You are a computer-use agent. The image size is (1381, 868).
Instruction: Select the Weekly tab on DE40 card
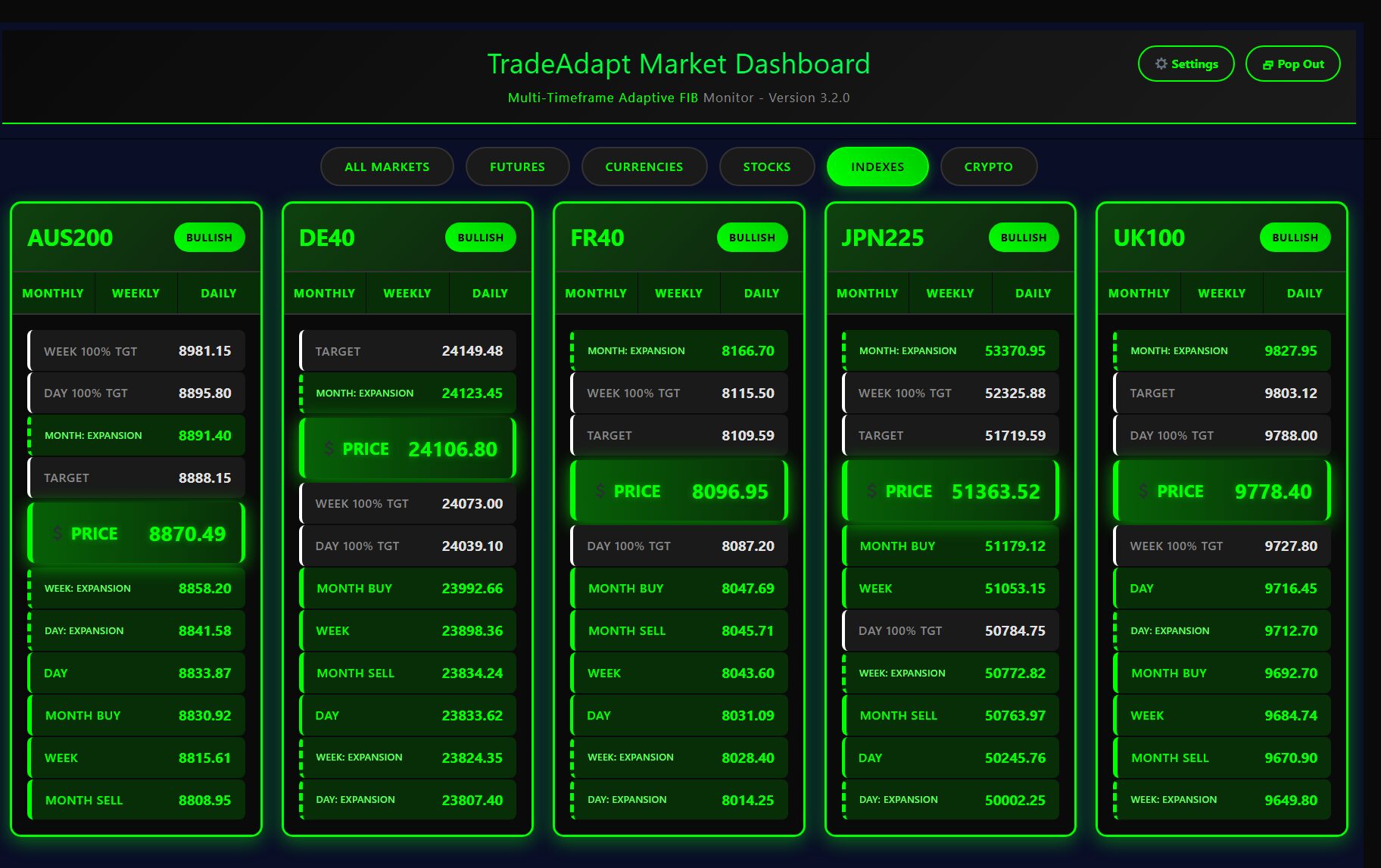(x=407, y=293)
